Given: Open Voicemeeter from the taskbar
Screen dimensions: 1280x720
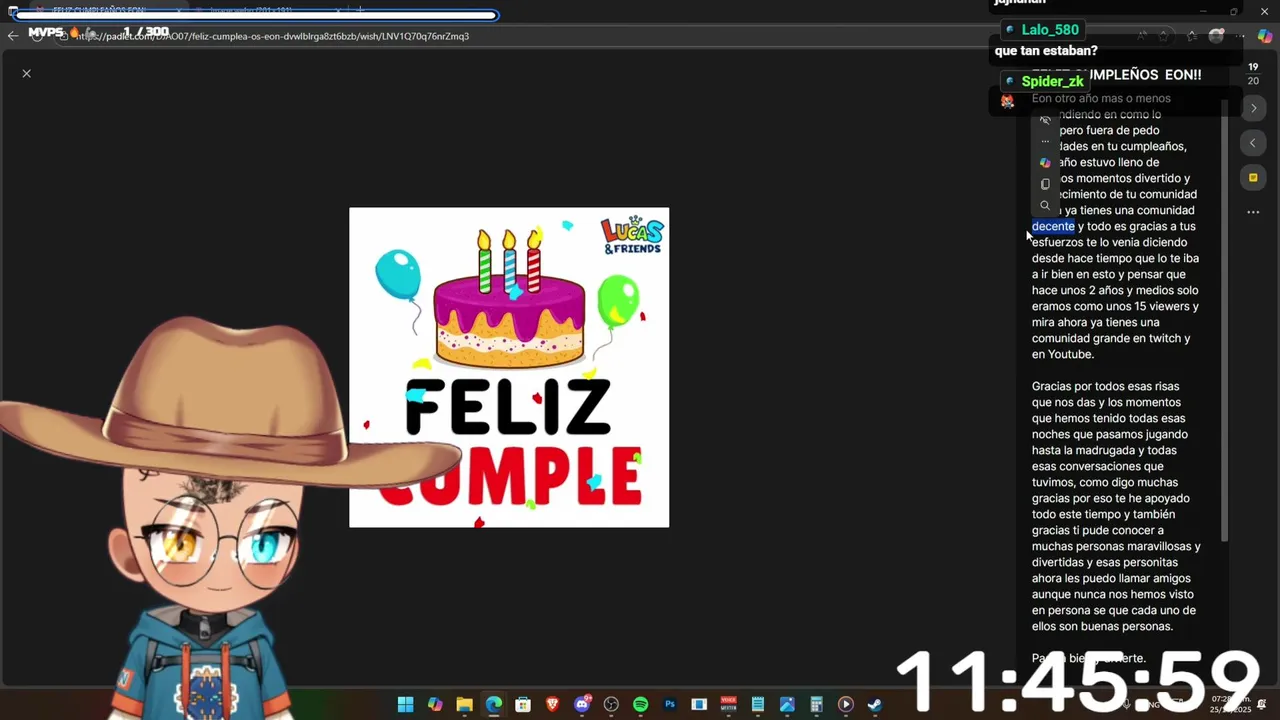Looking at the screenshot, I should 729,704.
